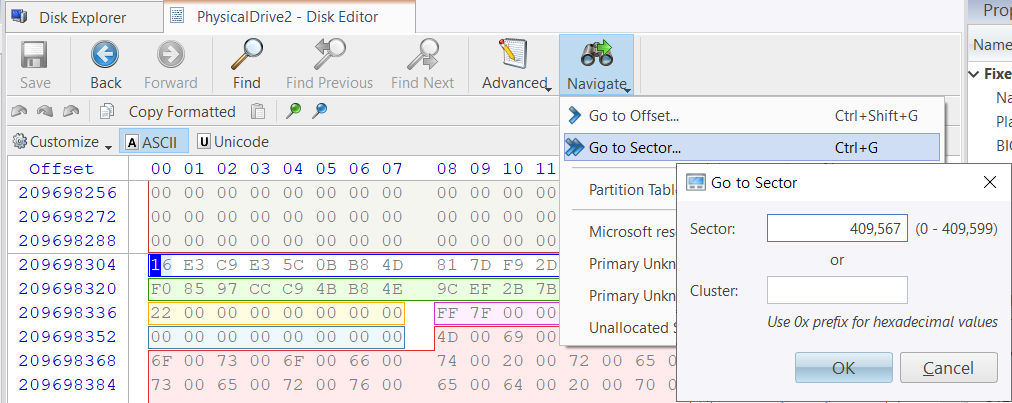The image size is (1012, 403).
Task: Open the Advanced dropdown arrow
Action: 550,88
